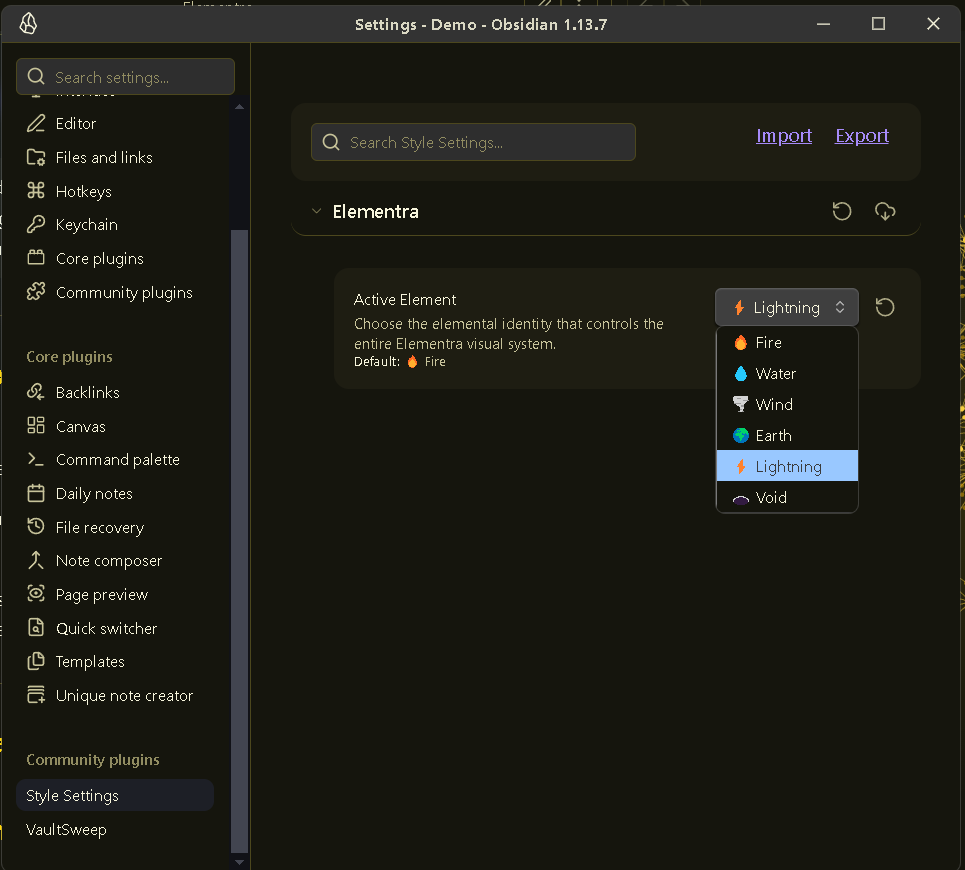The height and width of the screenshot is (870, 965).
Task: Click the Keychain key icon
Action: (36, 225)
